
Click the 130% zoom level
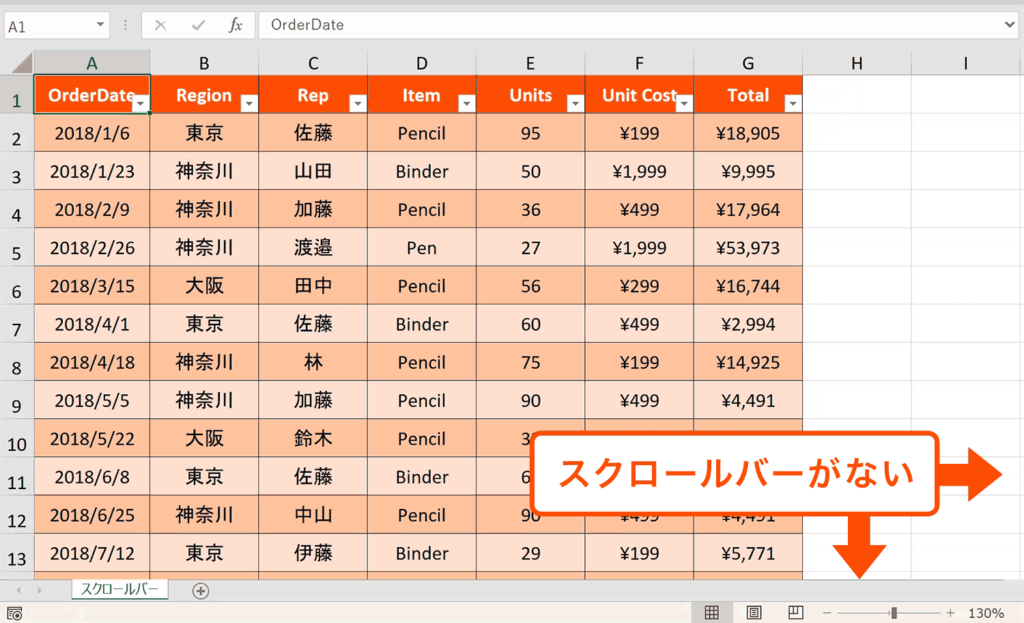pos(986,613)
